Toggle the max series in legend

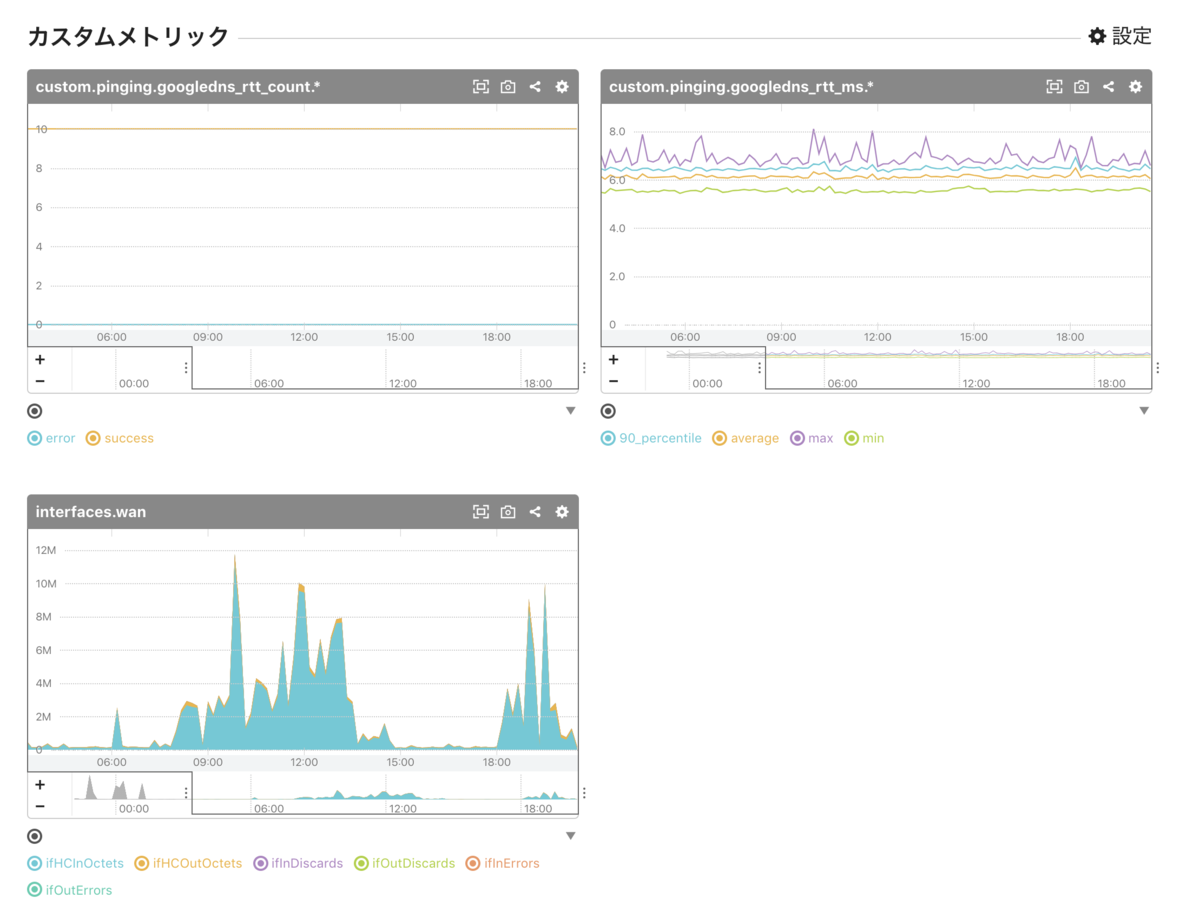811,438
